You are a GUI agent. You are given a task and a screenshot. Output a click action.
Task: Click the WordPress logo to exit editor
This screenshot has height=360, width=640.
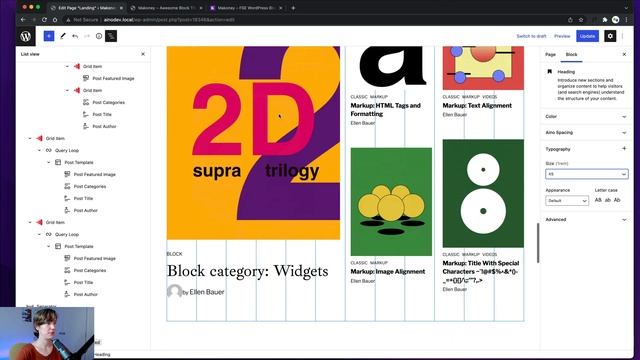(26, 36)
